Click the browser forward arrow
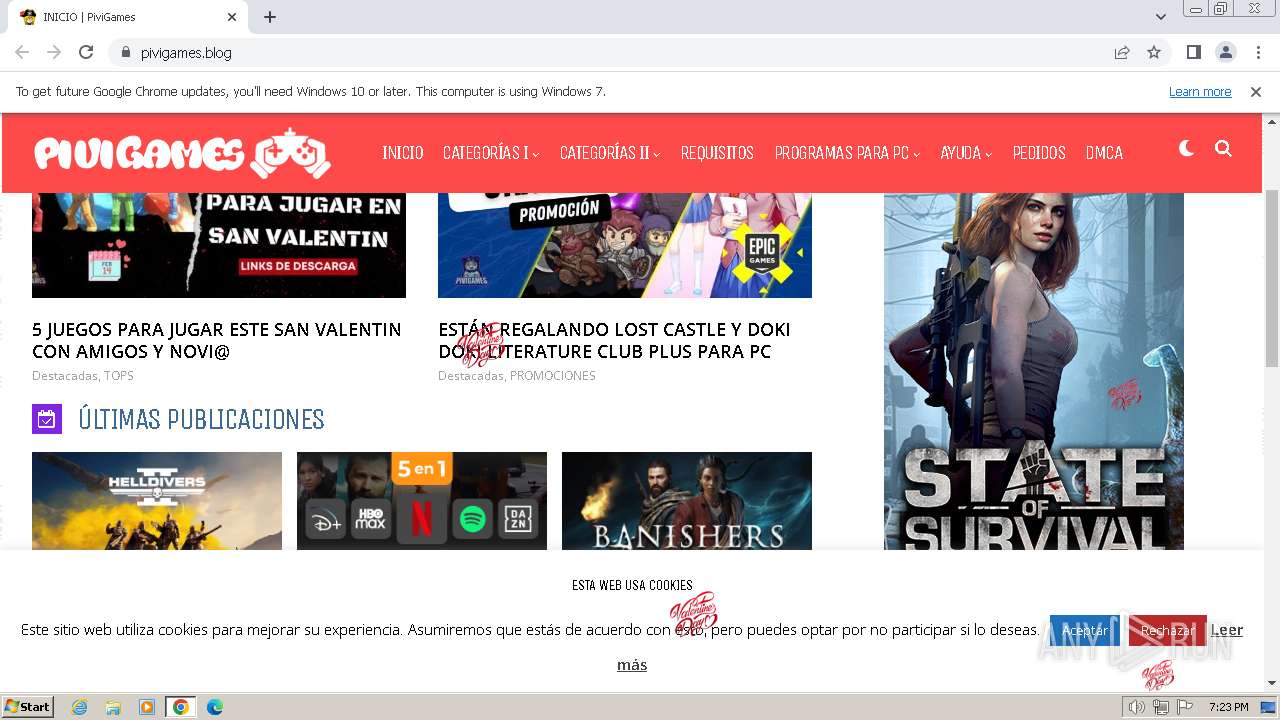This screenshot has width=1280, height=720. [54, 52]
